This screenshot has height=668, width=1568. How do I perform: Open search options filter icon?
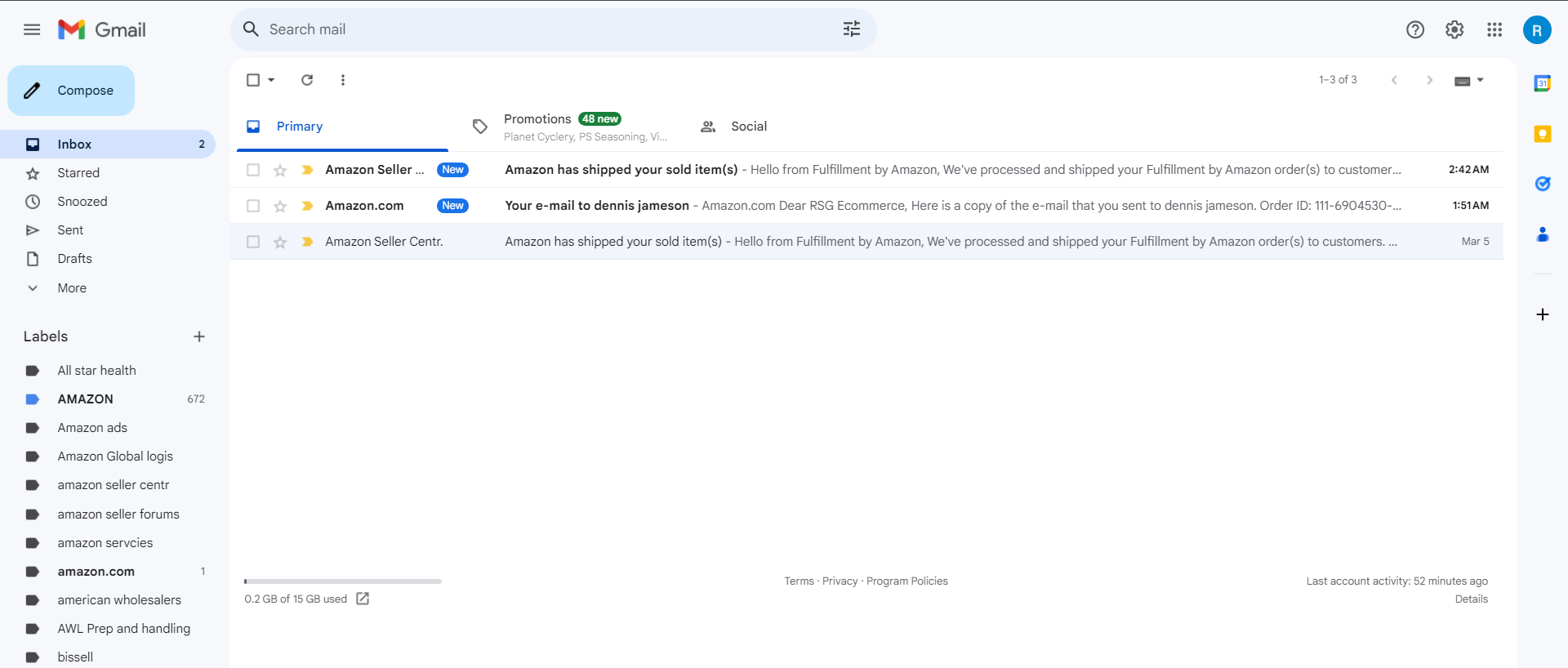(852, 29)
